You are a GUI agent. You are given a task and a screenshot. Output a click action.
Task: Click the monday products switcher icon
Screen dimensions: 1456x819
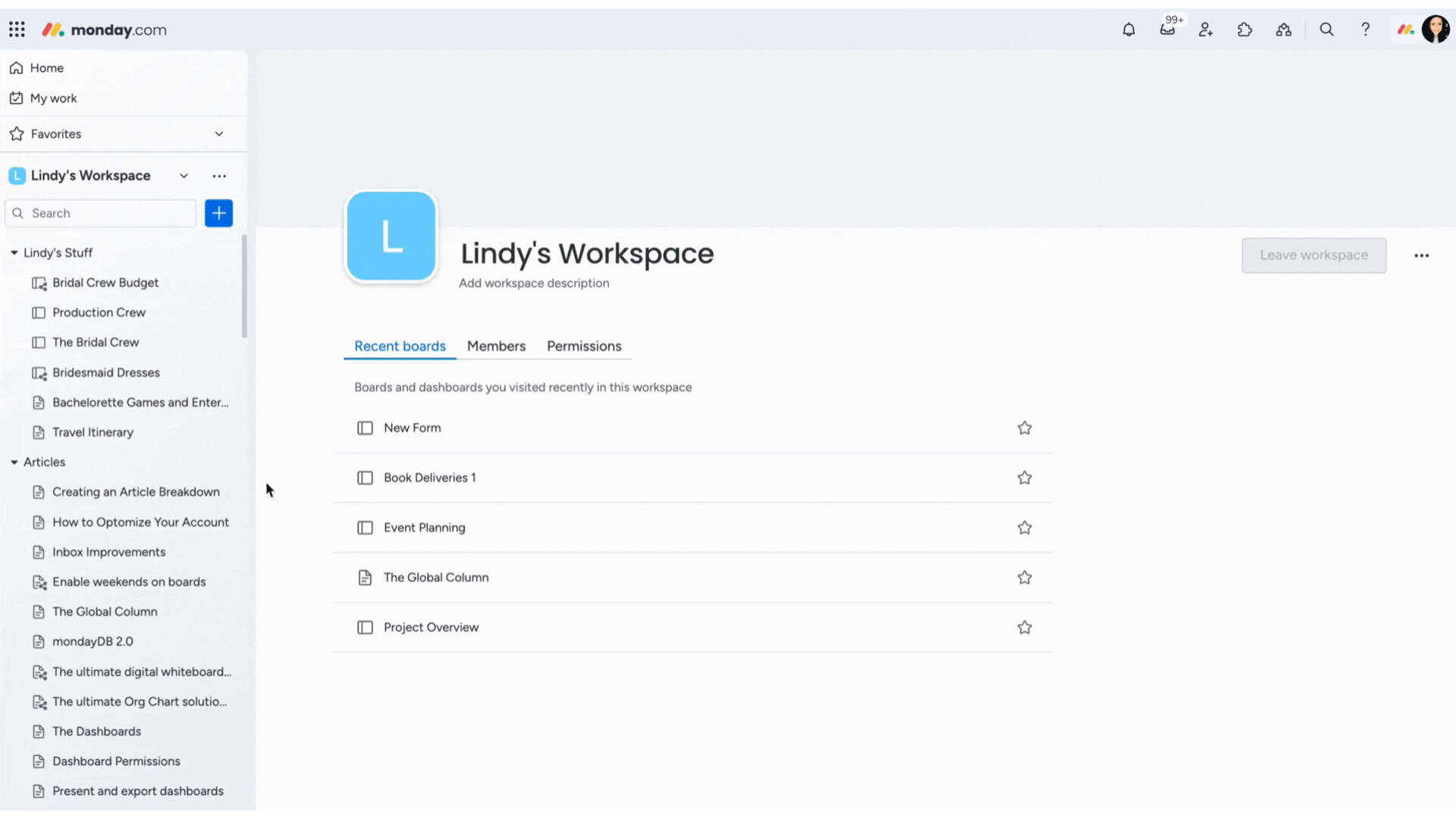coord(1405,30)
